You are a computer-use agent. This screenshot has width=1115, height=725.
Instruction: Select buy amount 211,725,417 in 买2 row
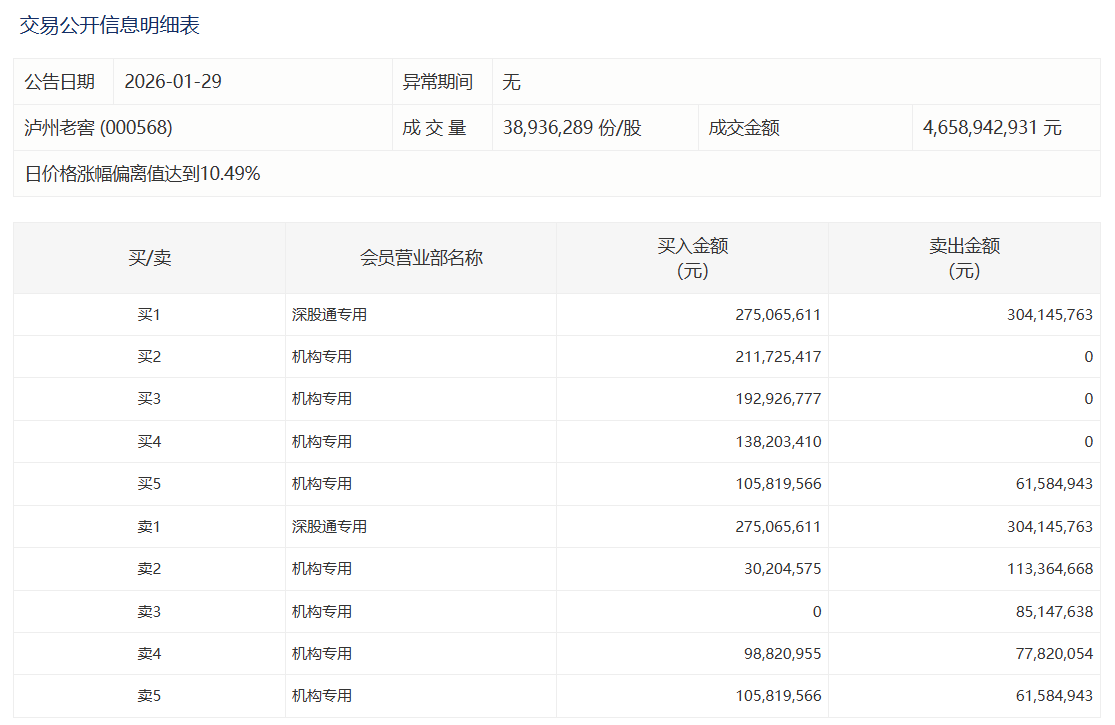pyautogui.click(x=777, y=357)
